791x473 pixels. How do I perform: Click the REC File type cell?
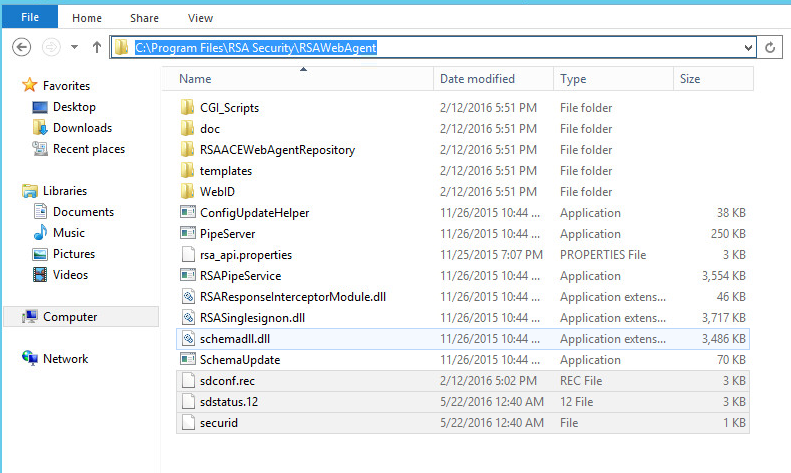click(581, 381)
